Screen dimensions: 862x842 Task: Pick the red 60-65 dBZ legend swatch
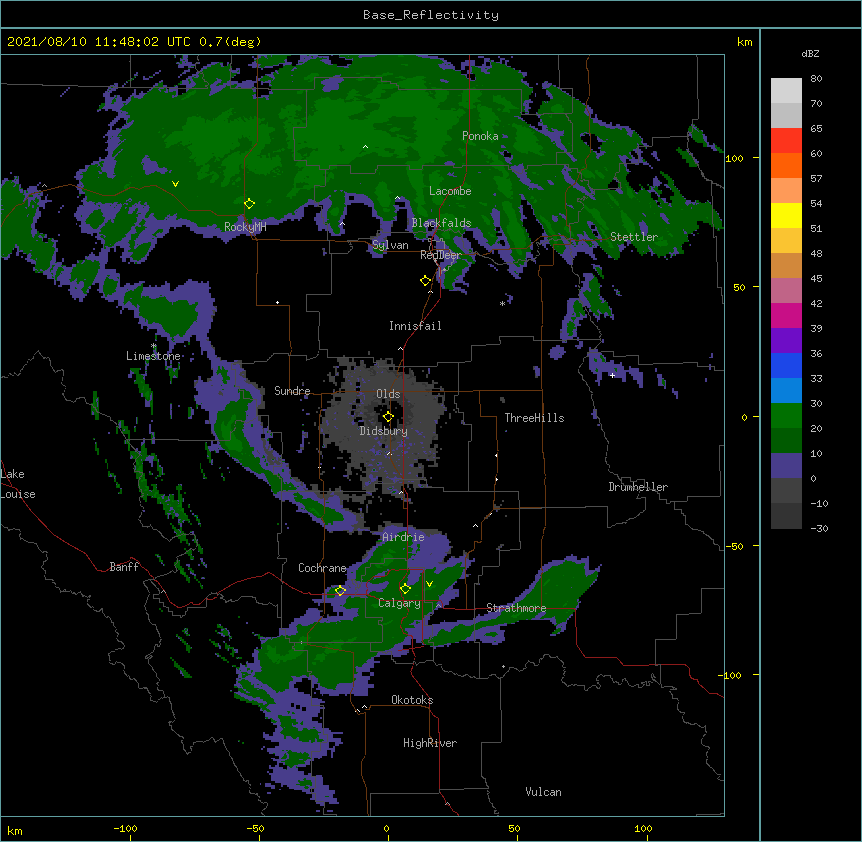[x=786, y=141]
